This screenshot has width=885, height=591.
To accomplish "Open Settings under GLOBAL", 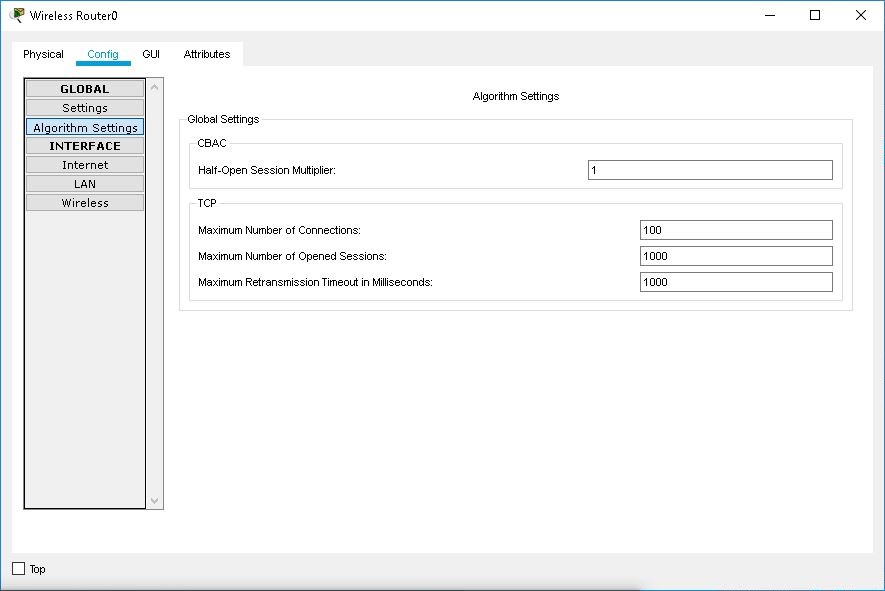I will pyautogui.click(x=84, y=107).
